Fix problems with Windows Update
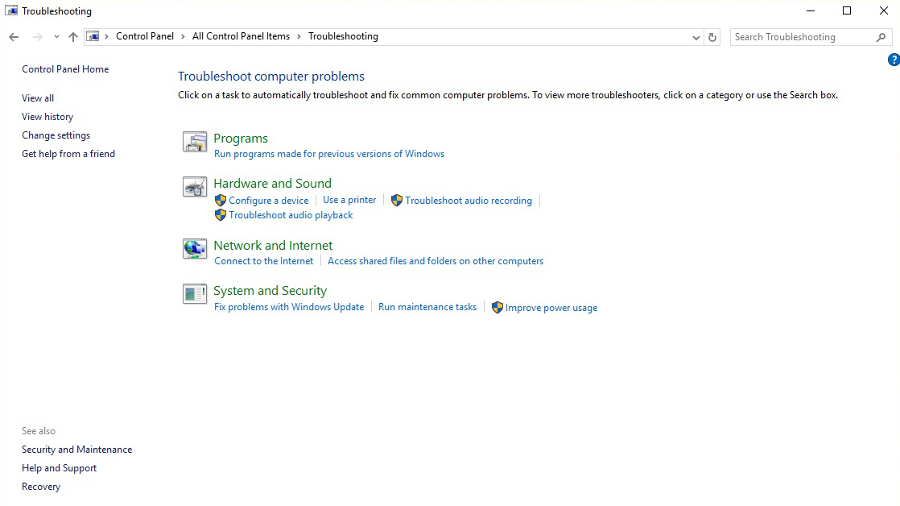900x506 pixels. [x=289, y=307]
